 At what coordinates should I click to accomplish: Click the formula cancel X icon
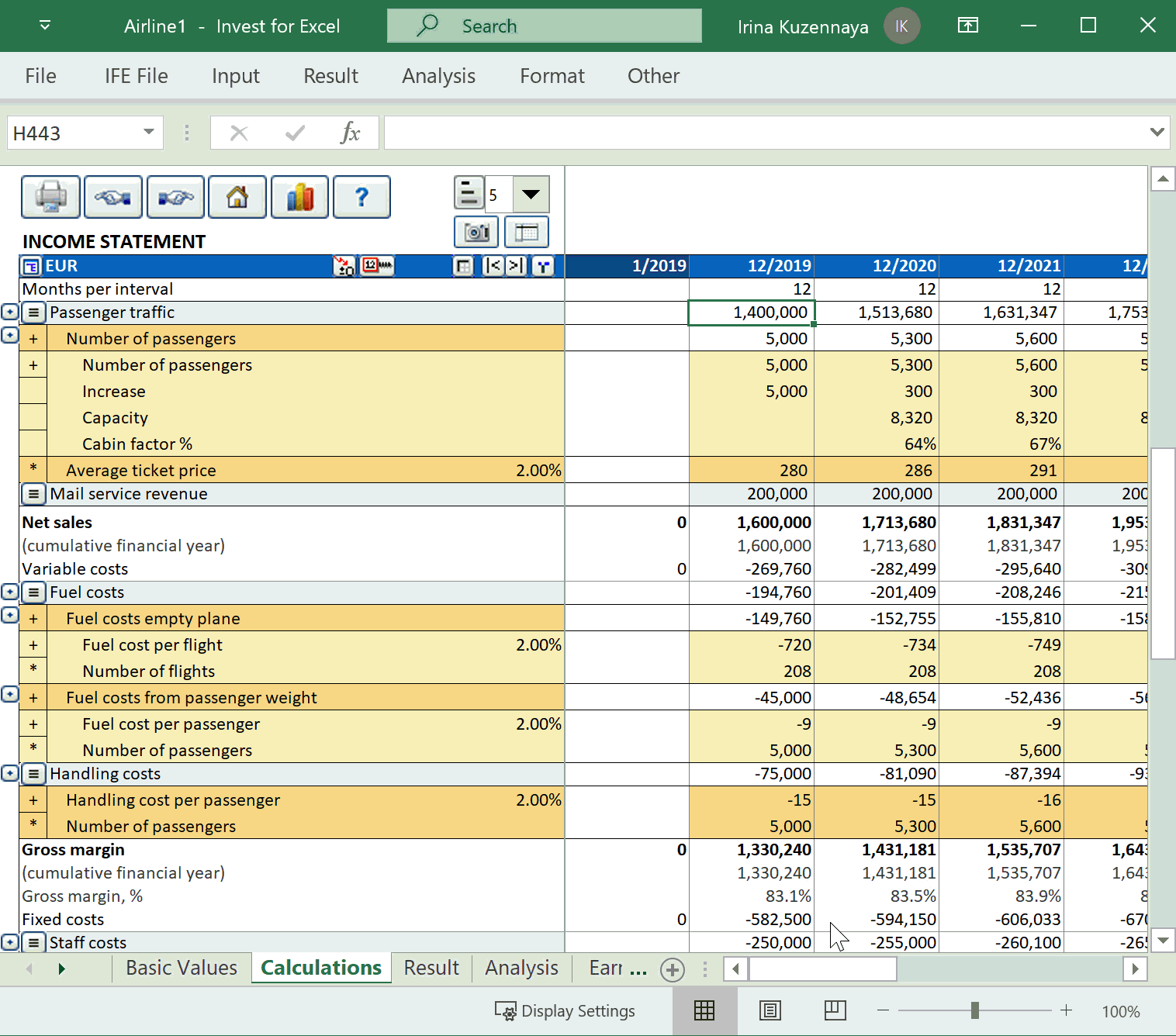pos(239,133)
